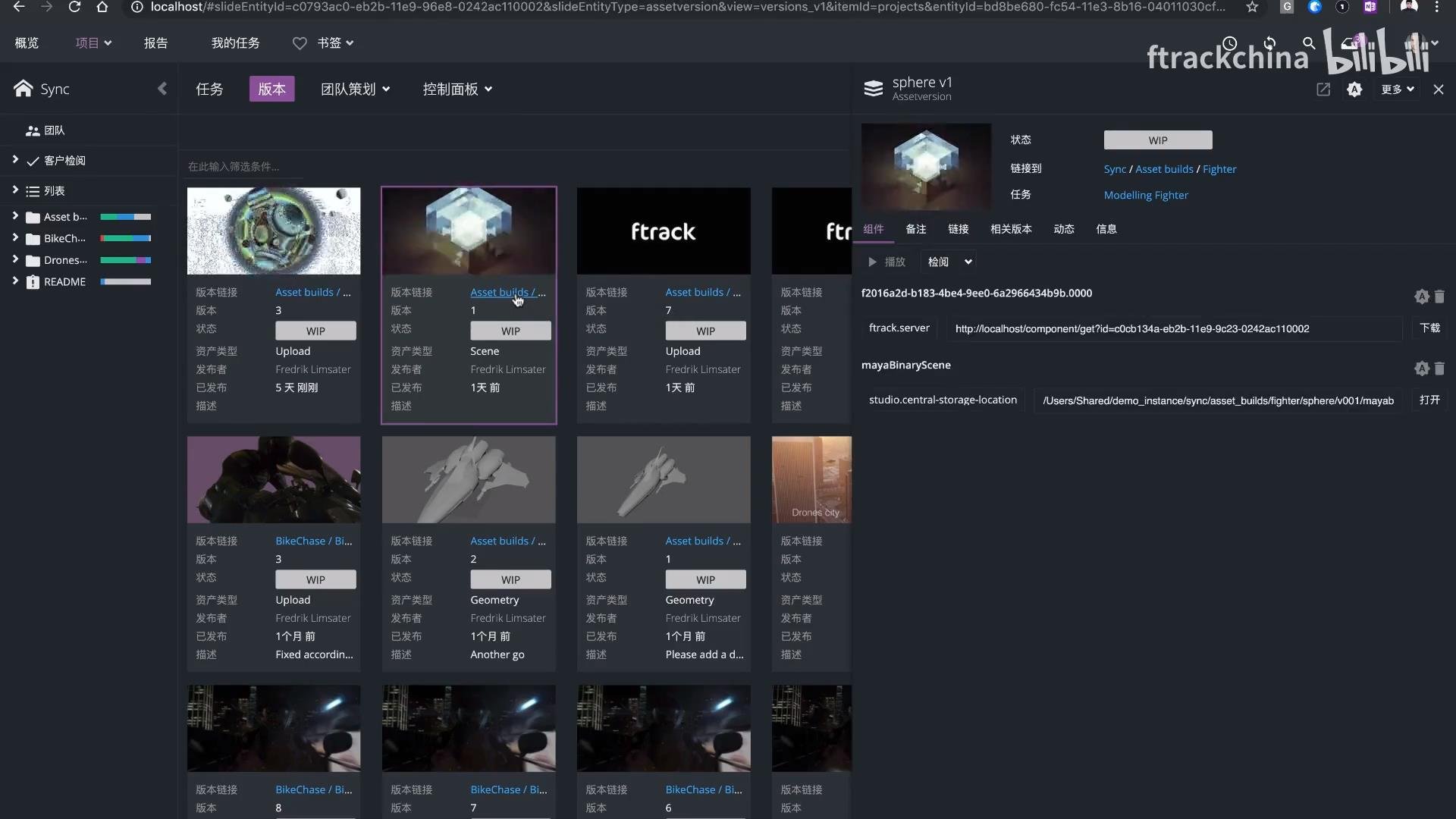Expand the BikeCh... folder
Viewport: 1456px width, 819px height.
15,237
